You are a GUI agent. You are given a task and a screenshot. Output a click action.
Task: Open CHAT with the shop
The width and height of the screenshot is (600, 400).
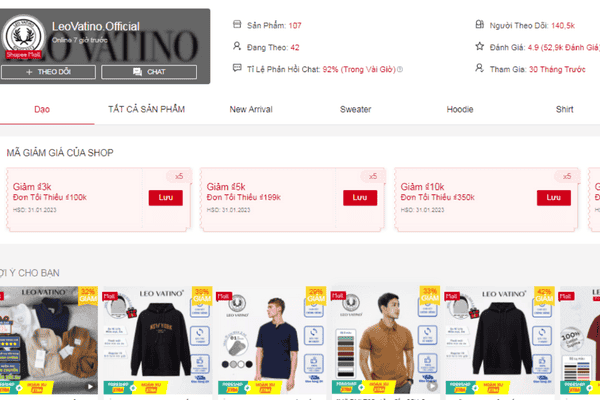coord(149,72)
